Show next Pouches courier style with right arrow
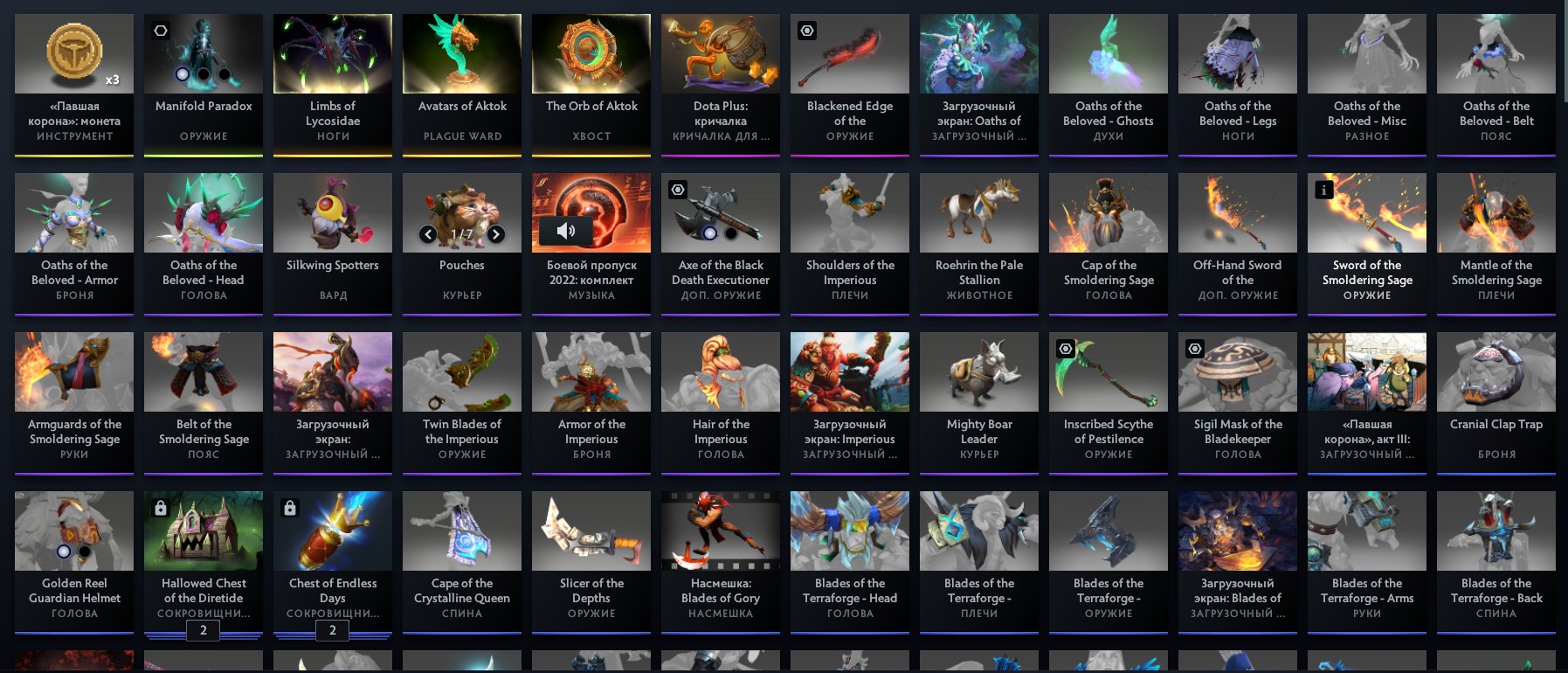 point(496,234)
